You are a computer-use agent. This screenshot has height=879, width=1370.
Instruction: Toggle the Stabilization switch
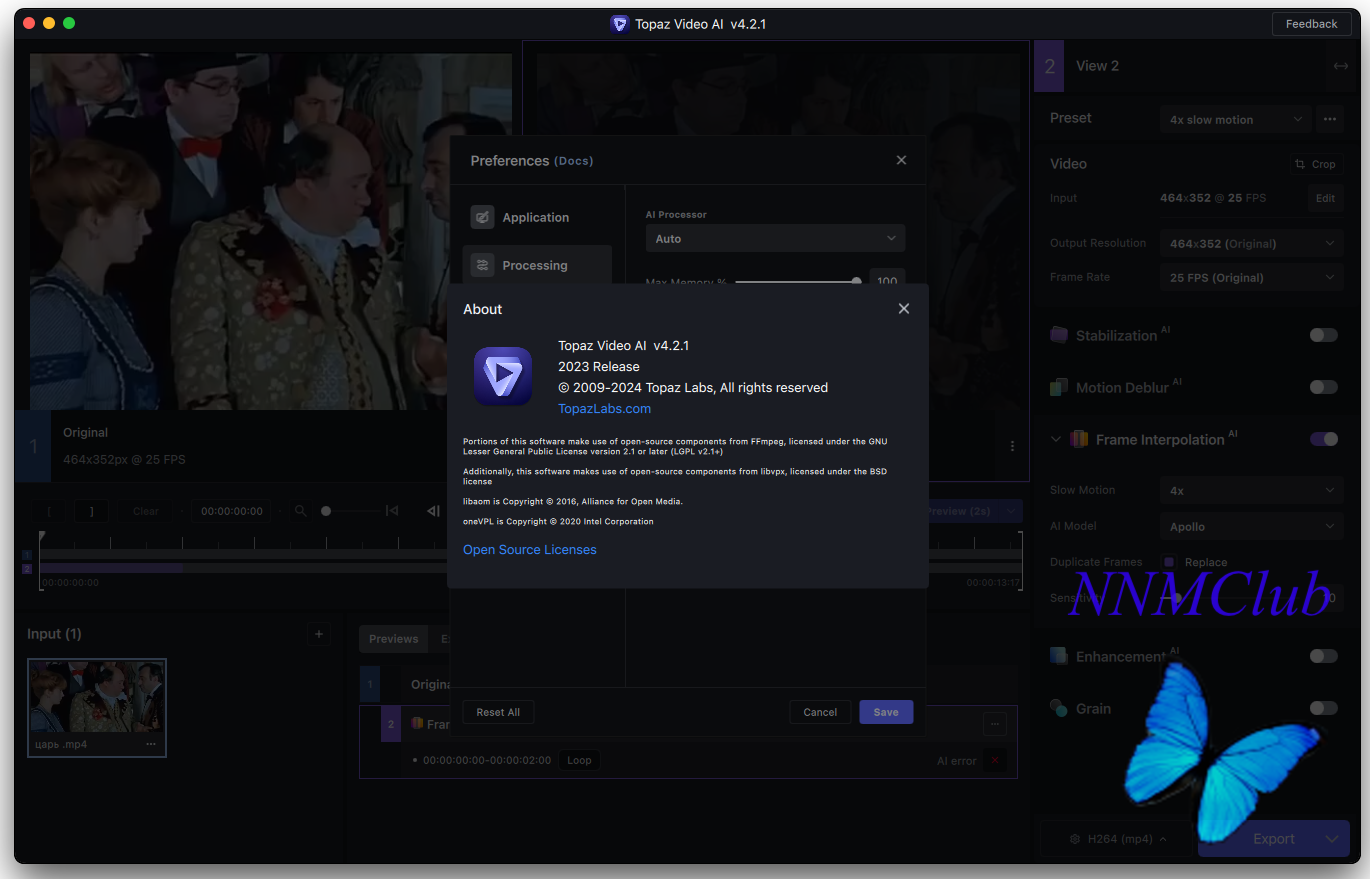pos(1323,335)
